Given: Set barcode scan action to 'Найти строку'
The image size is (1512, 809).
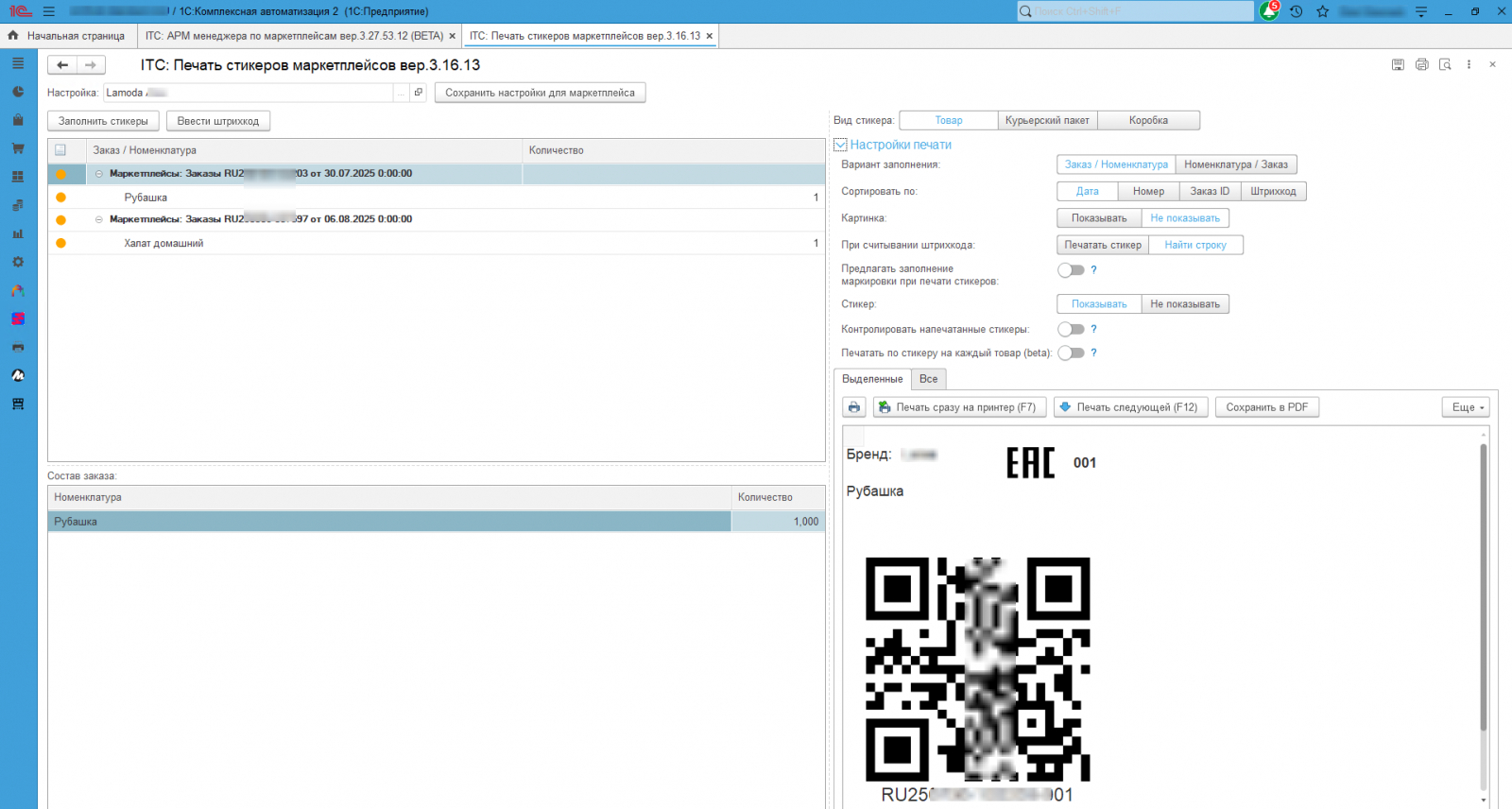Looking at the screenshot, I should pos(1195,245).
